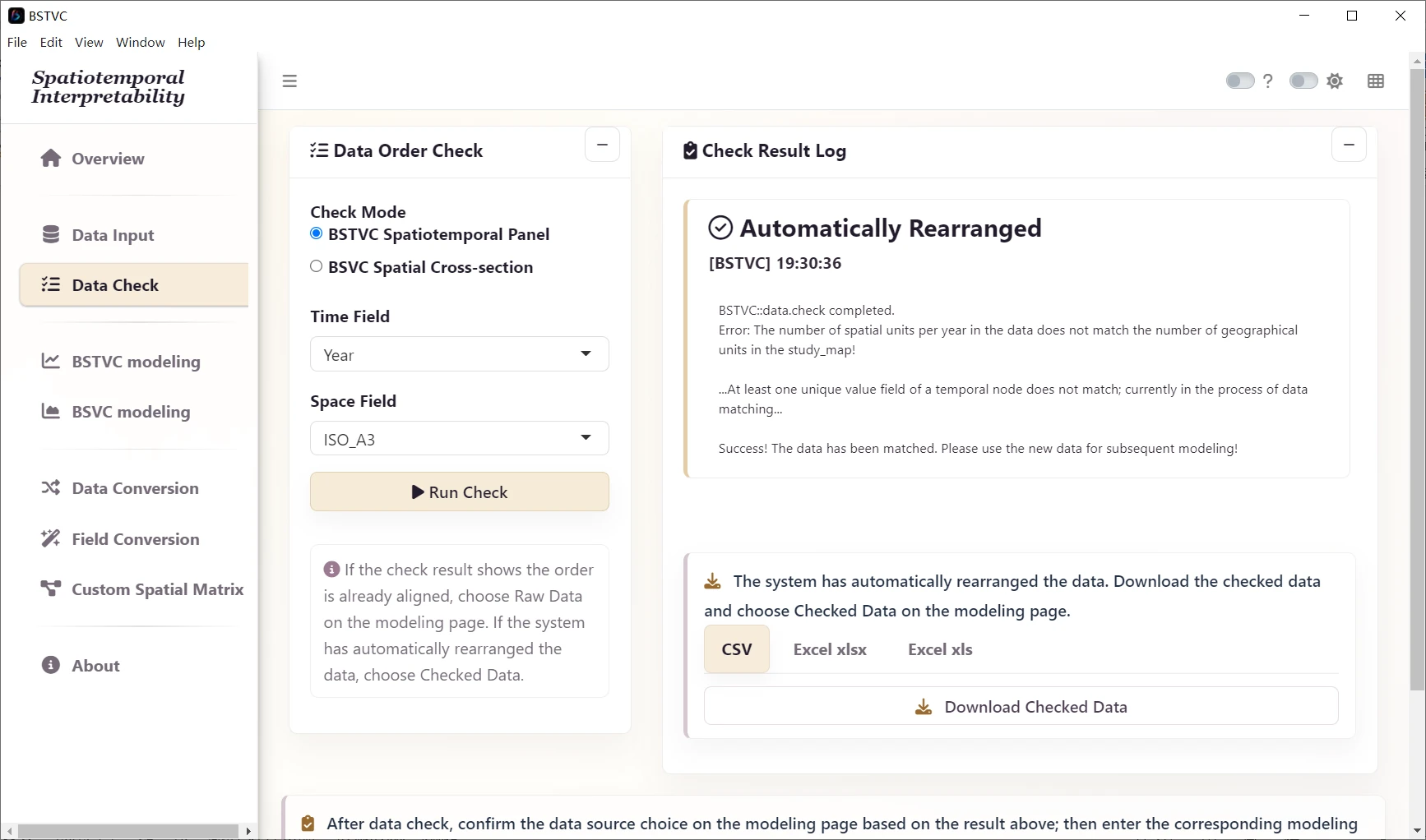Open the Space Field dropdown showing ISO_A3
Screen dimensions: 1426x840
click(460, 439)
